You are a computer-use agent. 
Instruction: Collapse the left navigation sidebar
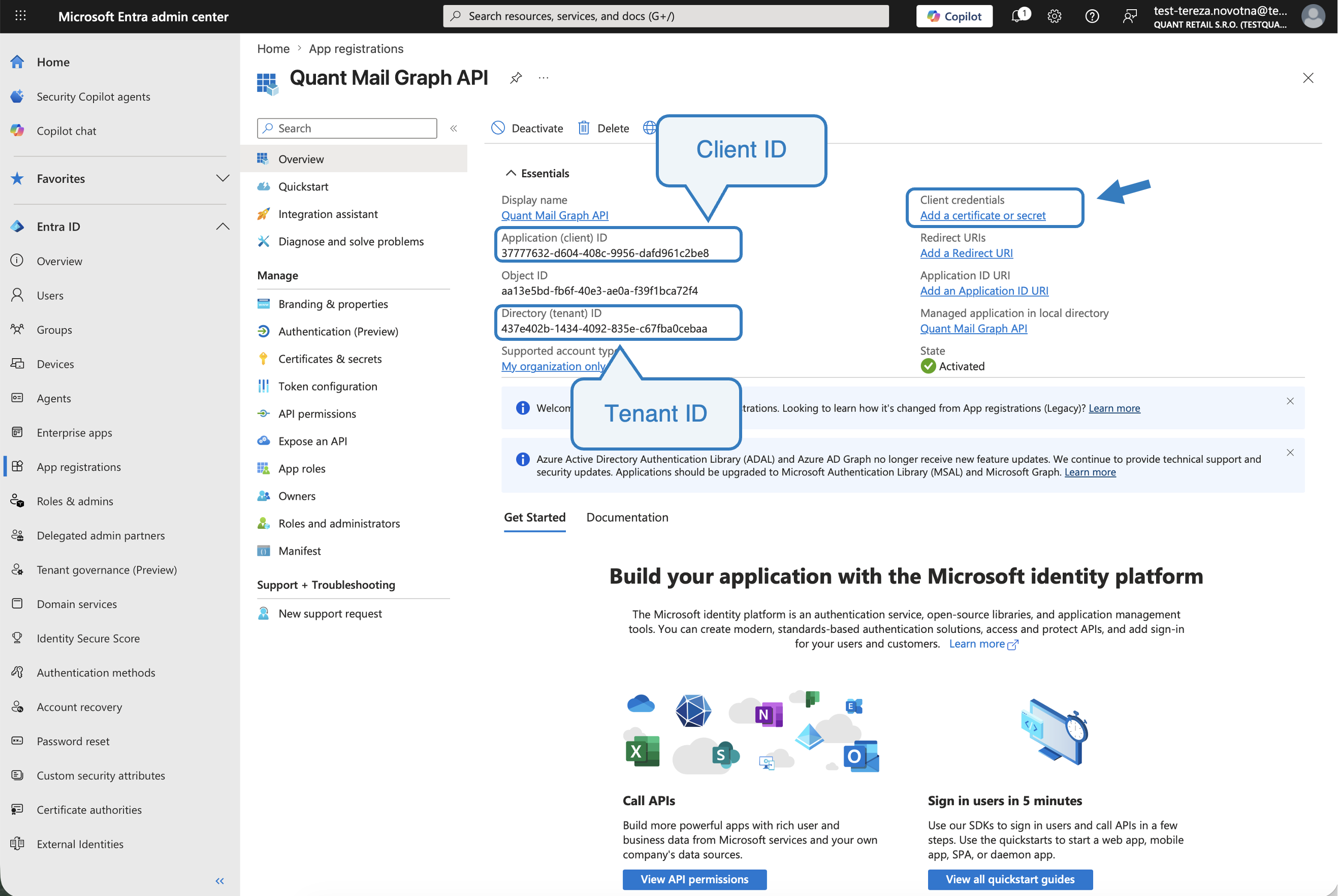click(x=220, y=881)
